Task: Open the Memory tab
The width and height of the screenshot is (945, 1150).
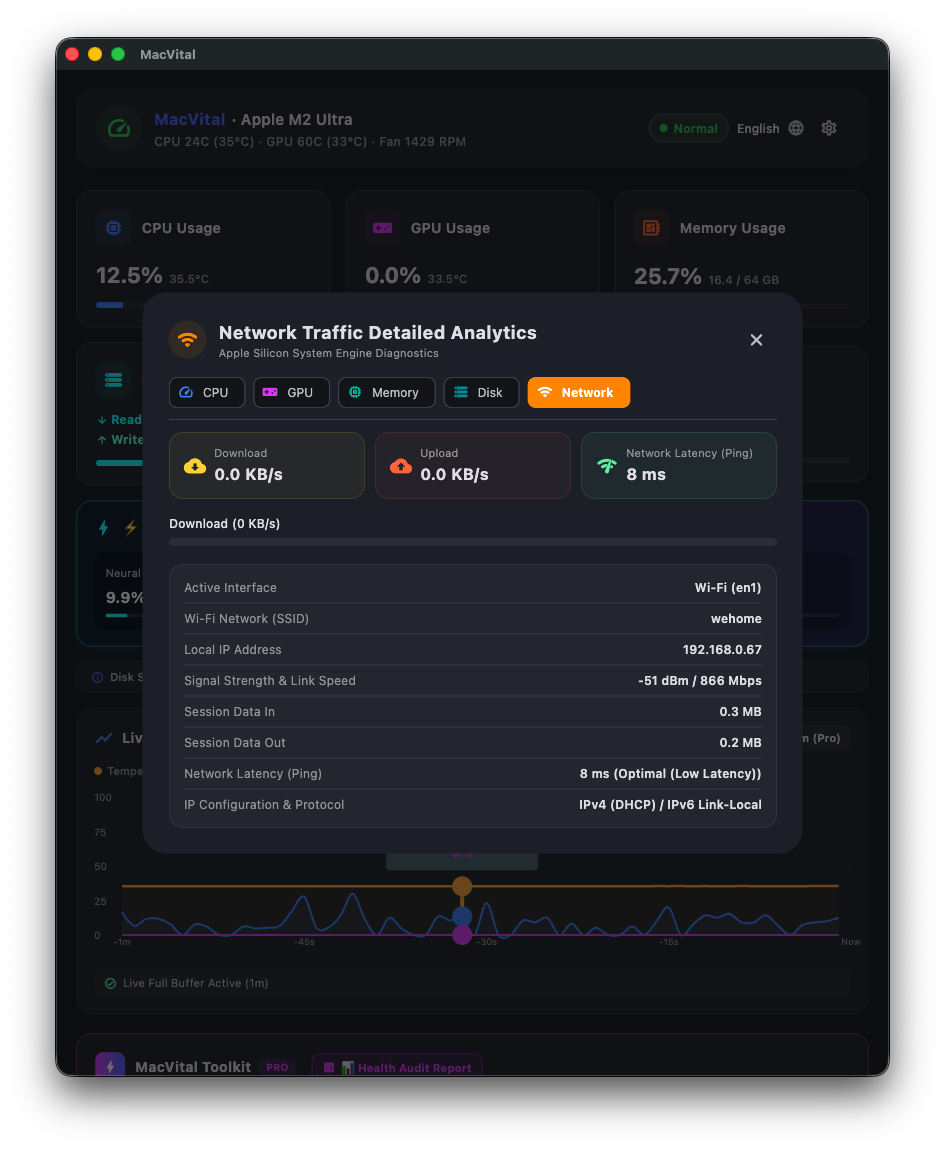Action: click(x=387, y=392)
